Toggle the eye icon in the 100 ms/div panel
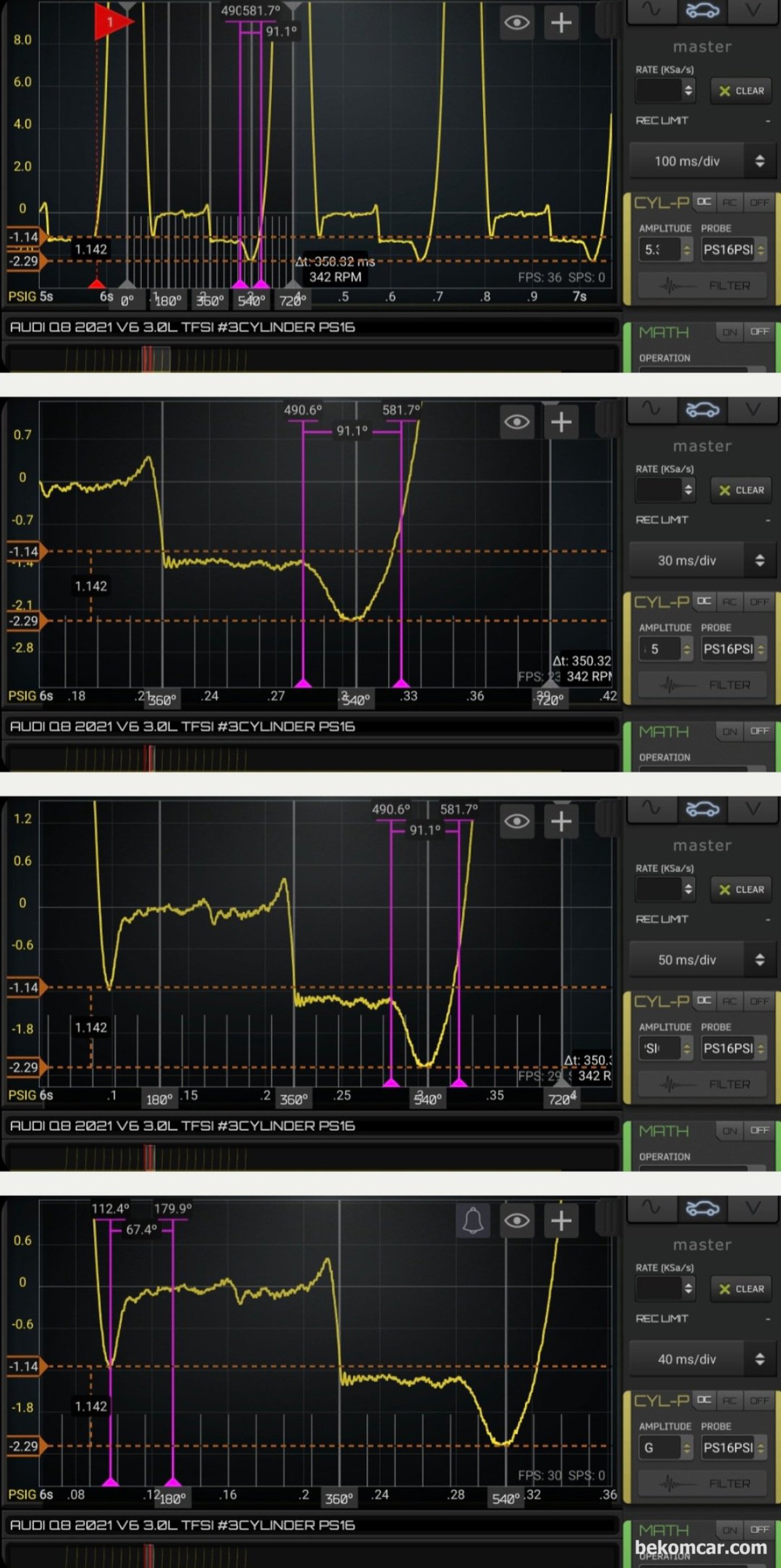The image size is (781, 1568). coord(517,23)
